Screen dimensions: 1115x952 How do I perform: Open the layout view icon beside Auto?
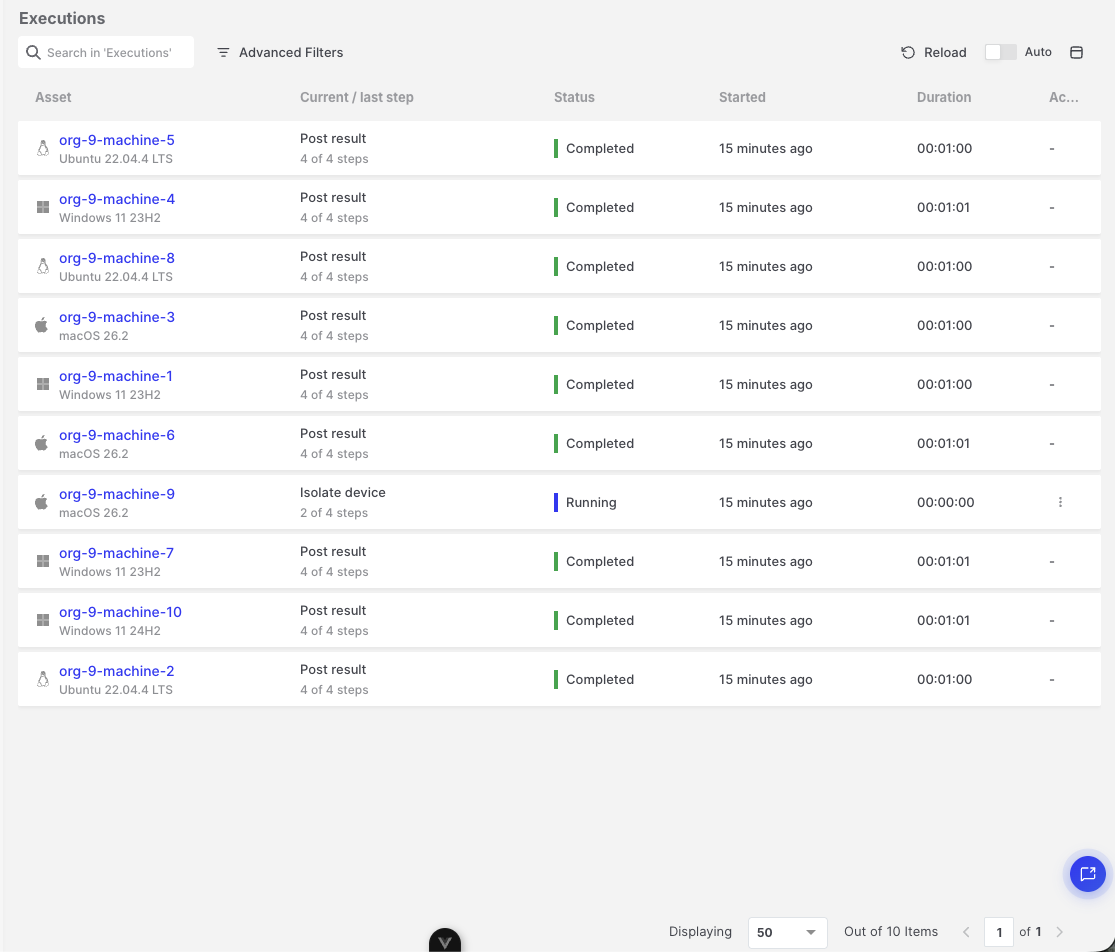point(1077,53)
